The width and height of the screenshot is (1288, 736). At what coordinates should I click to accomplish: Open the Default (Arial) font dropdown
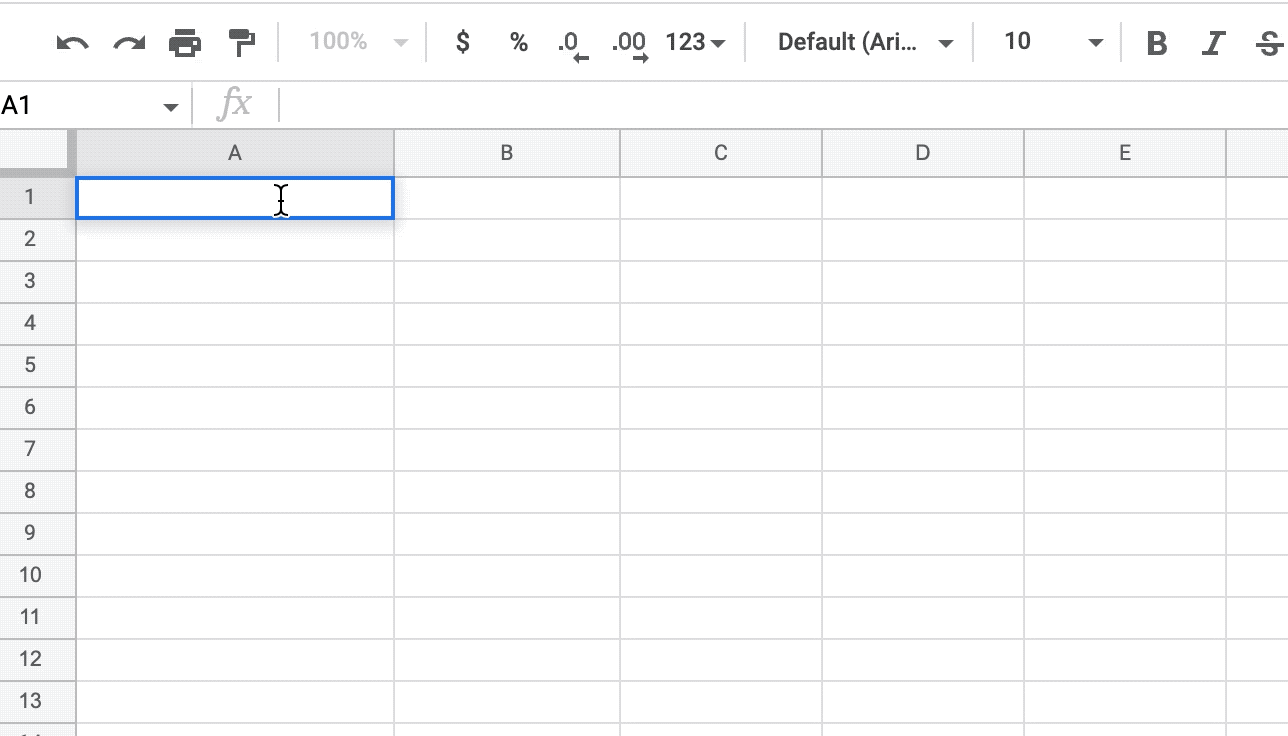click(x=865, y=42)
